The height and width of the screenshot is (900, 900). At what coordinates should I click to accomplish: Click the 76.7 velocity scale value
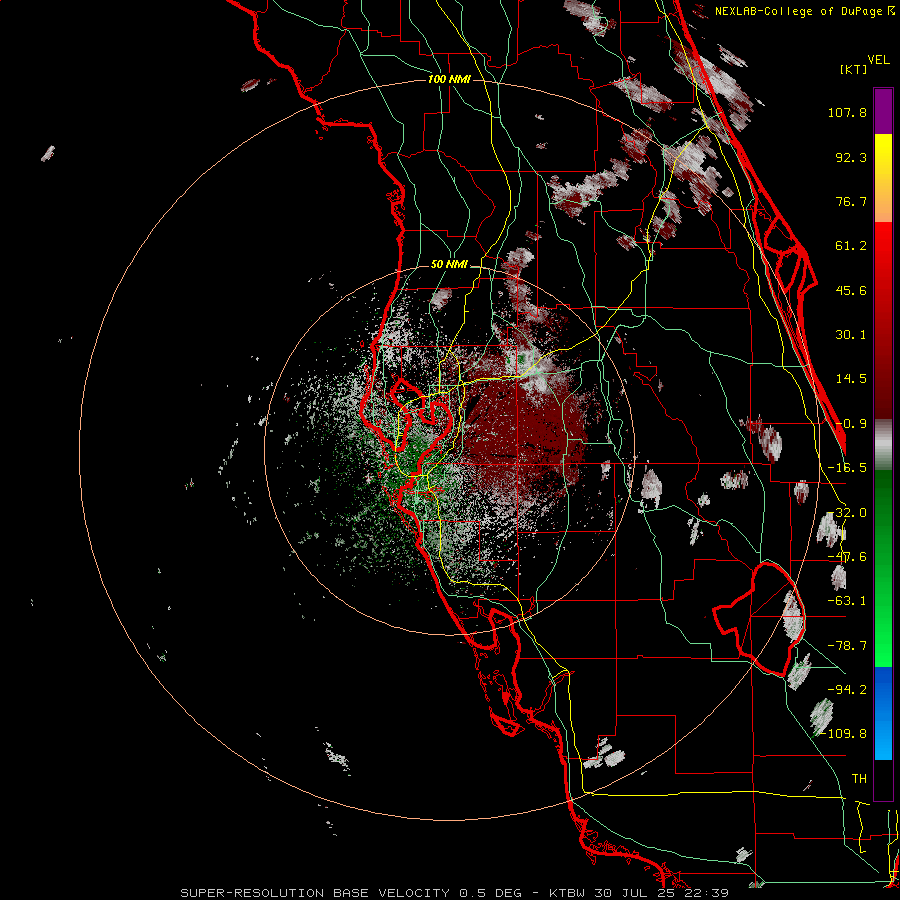pyautogui.click(x=851, y=201)
